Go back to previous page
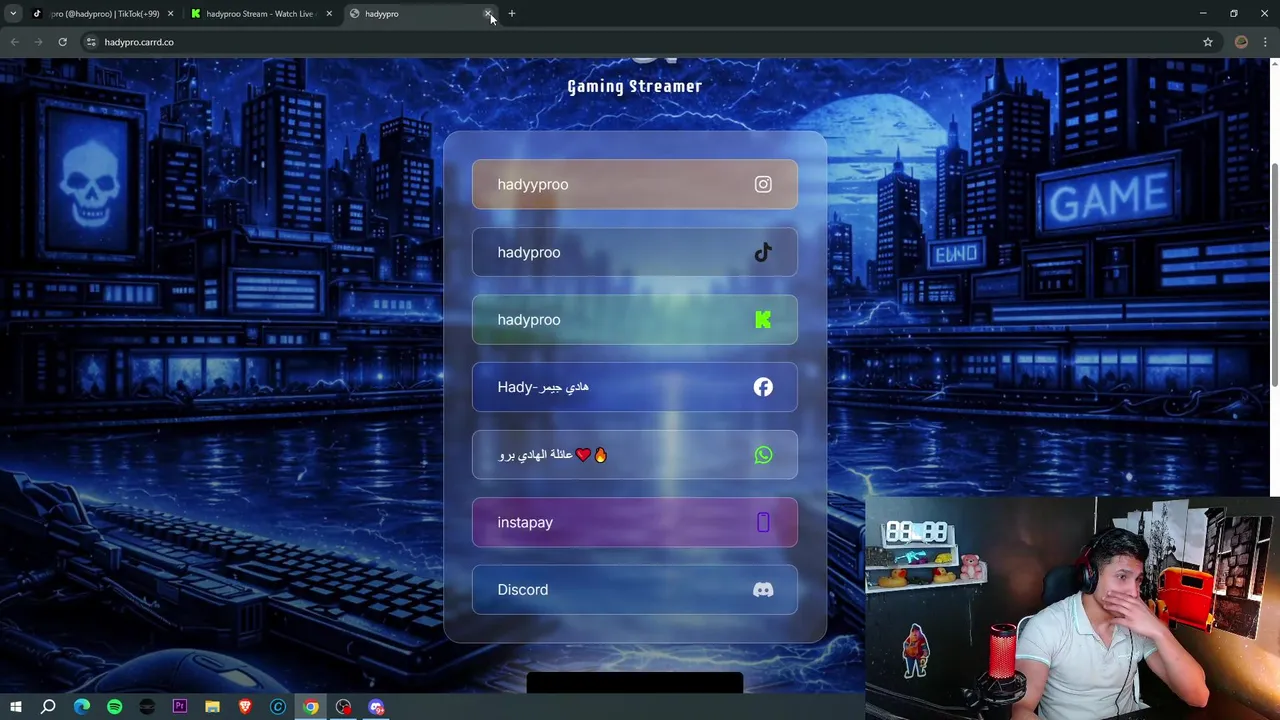The height and width of the screenshot is (720, 1280). coord(14,42)
